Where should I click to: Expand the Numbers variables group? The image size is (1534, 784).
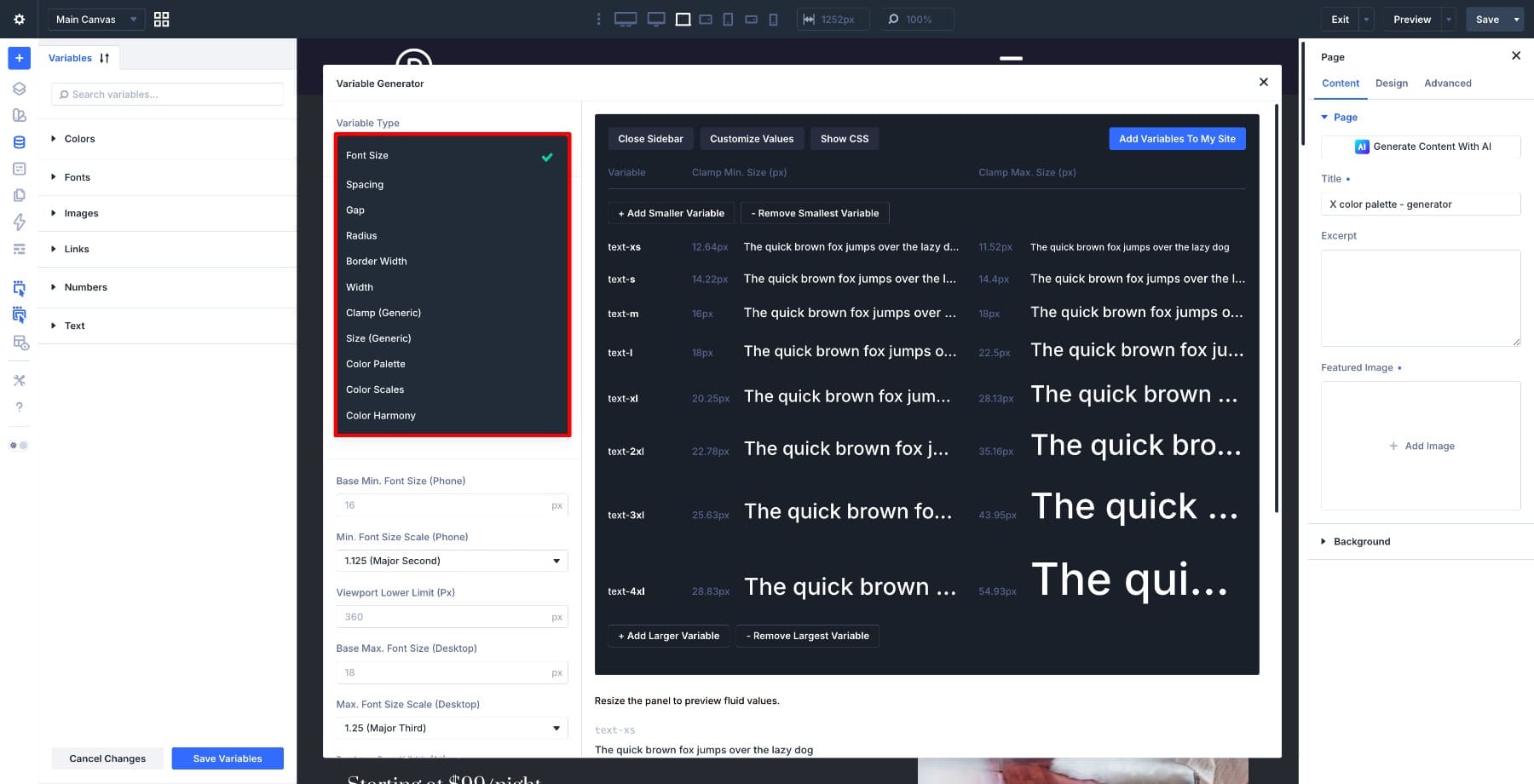[167, 287]
